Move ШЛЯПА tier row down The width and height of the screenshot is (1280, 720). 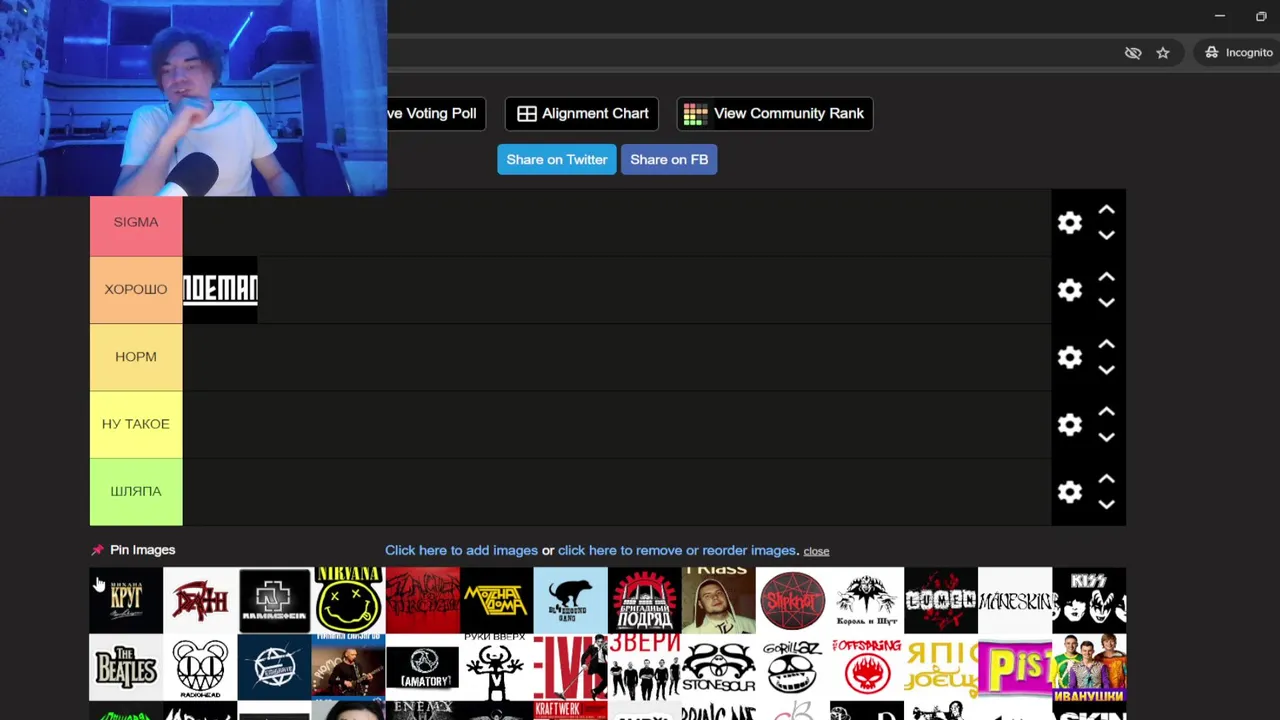(1106, 504)
